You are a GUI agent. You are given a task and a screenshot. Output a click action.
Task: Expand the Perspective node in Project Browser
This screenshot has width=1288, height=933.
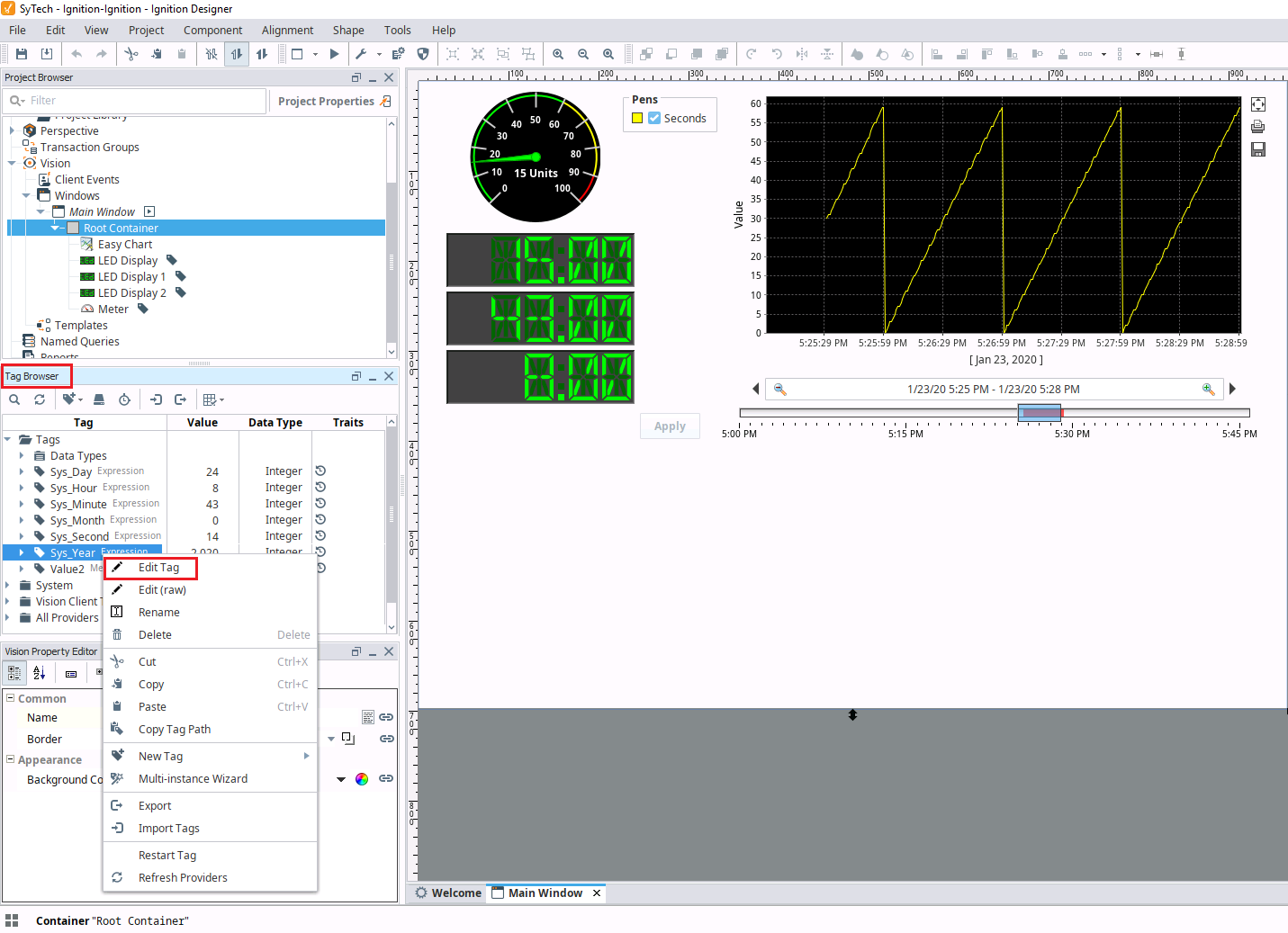point(12,130)
